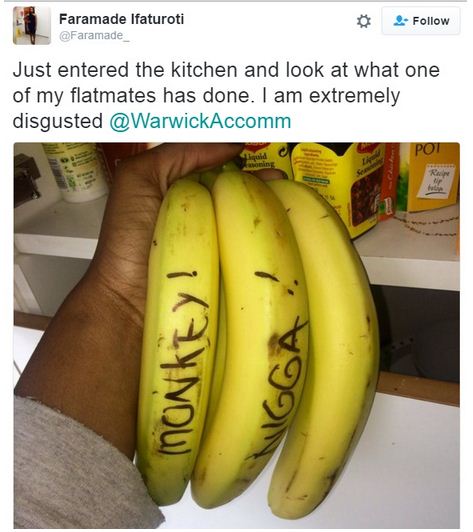Open the Faramade Ifaturoti display name link

pos(121,19)
